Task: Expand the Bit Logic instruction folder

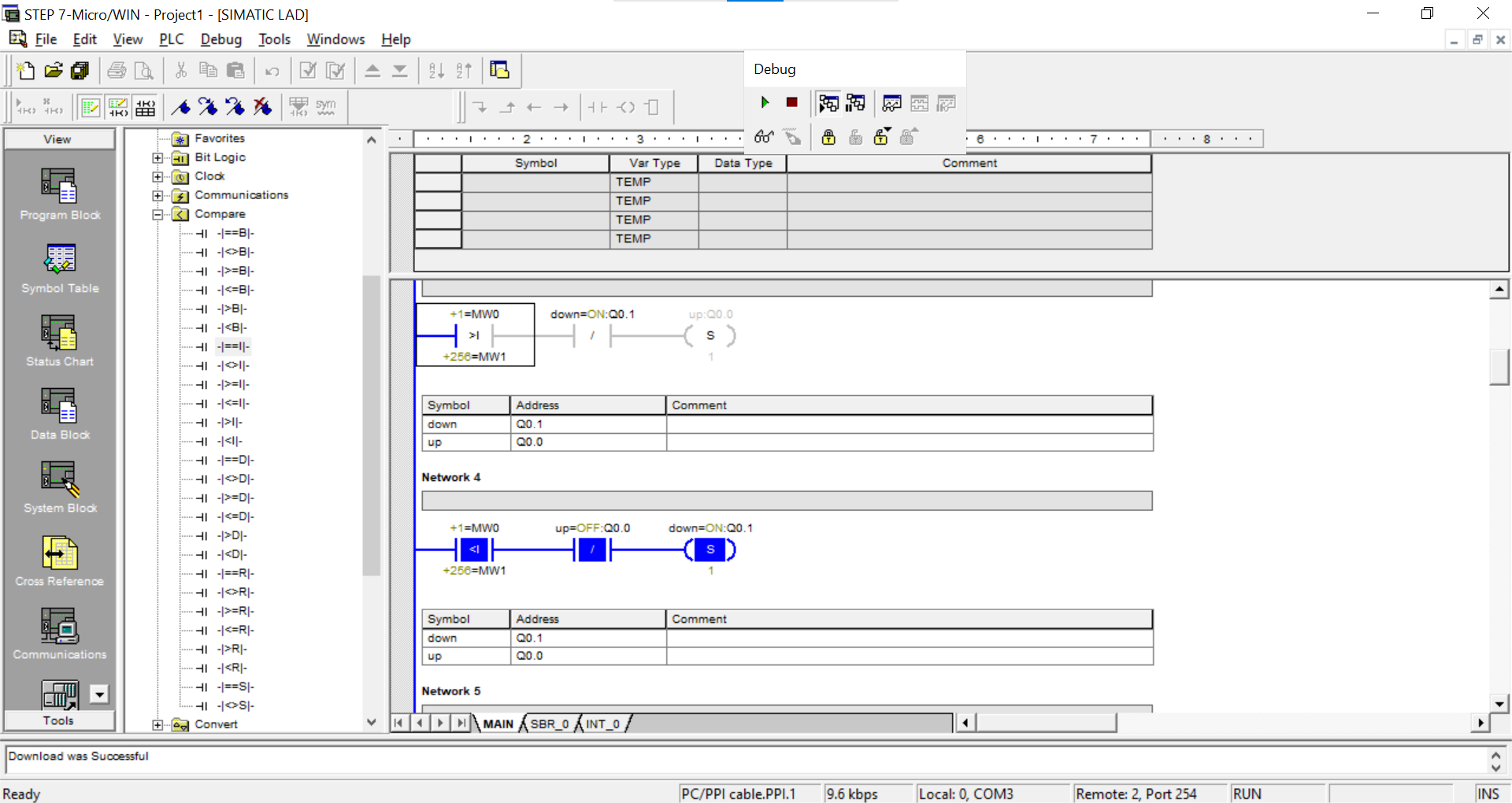Action: coord(157,157)
